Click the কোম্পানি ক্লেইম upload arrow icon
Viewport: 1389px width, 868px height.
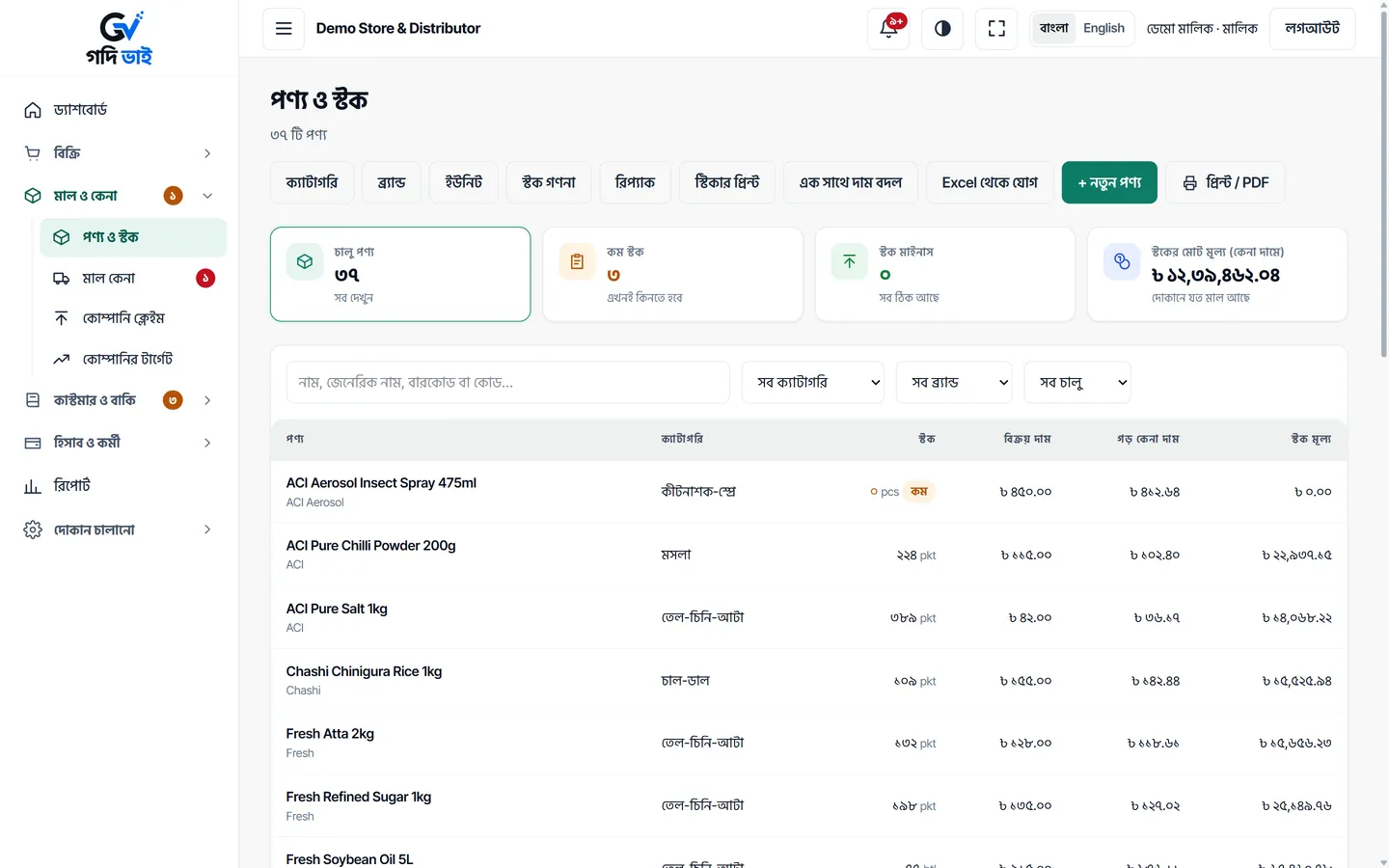coord(61,318)
